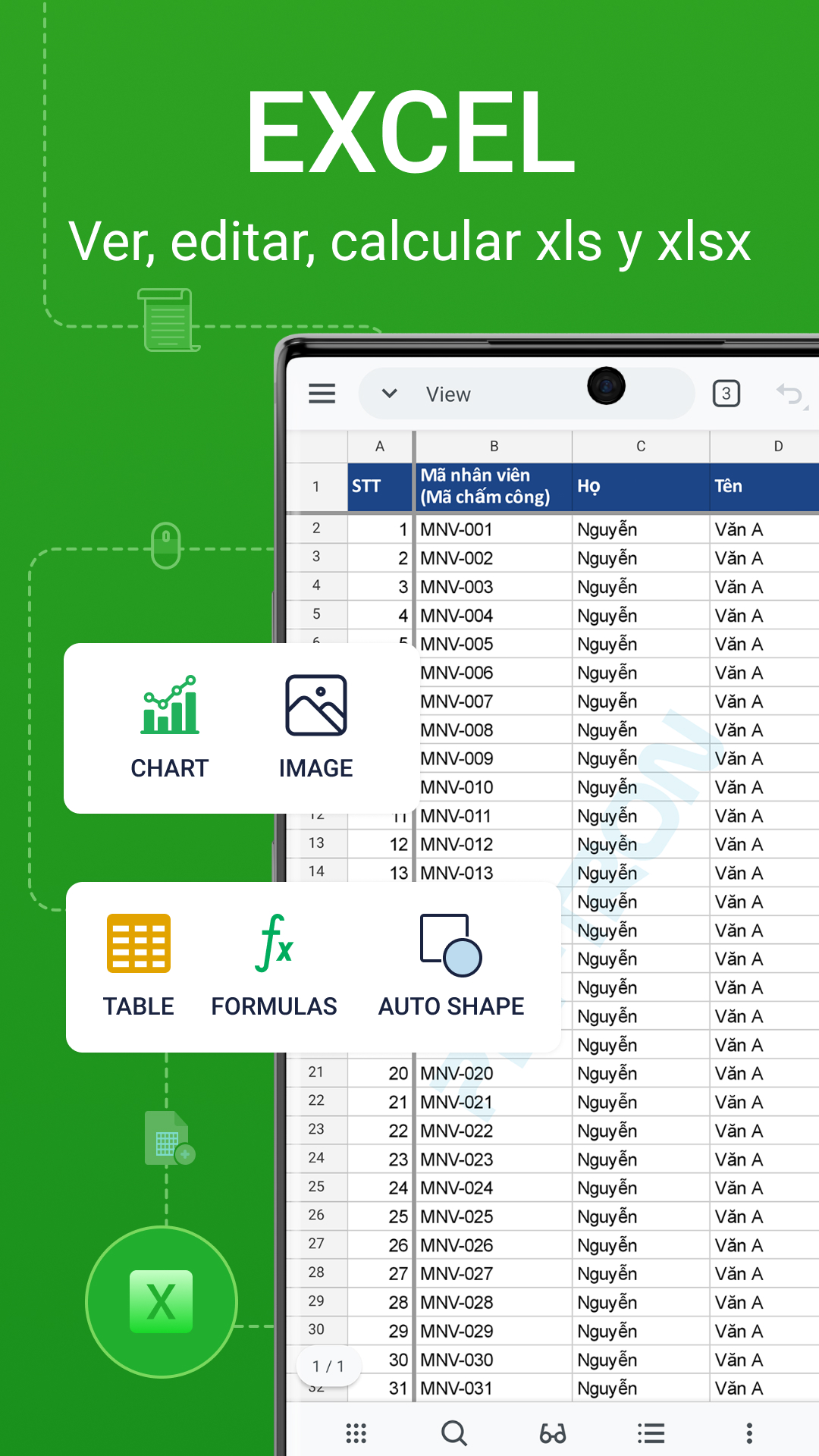
Task: Tap the mouse outline icon
Action: [166, 545]
